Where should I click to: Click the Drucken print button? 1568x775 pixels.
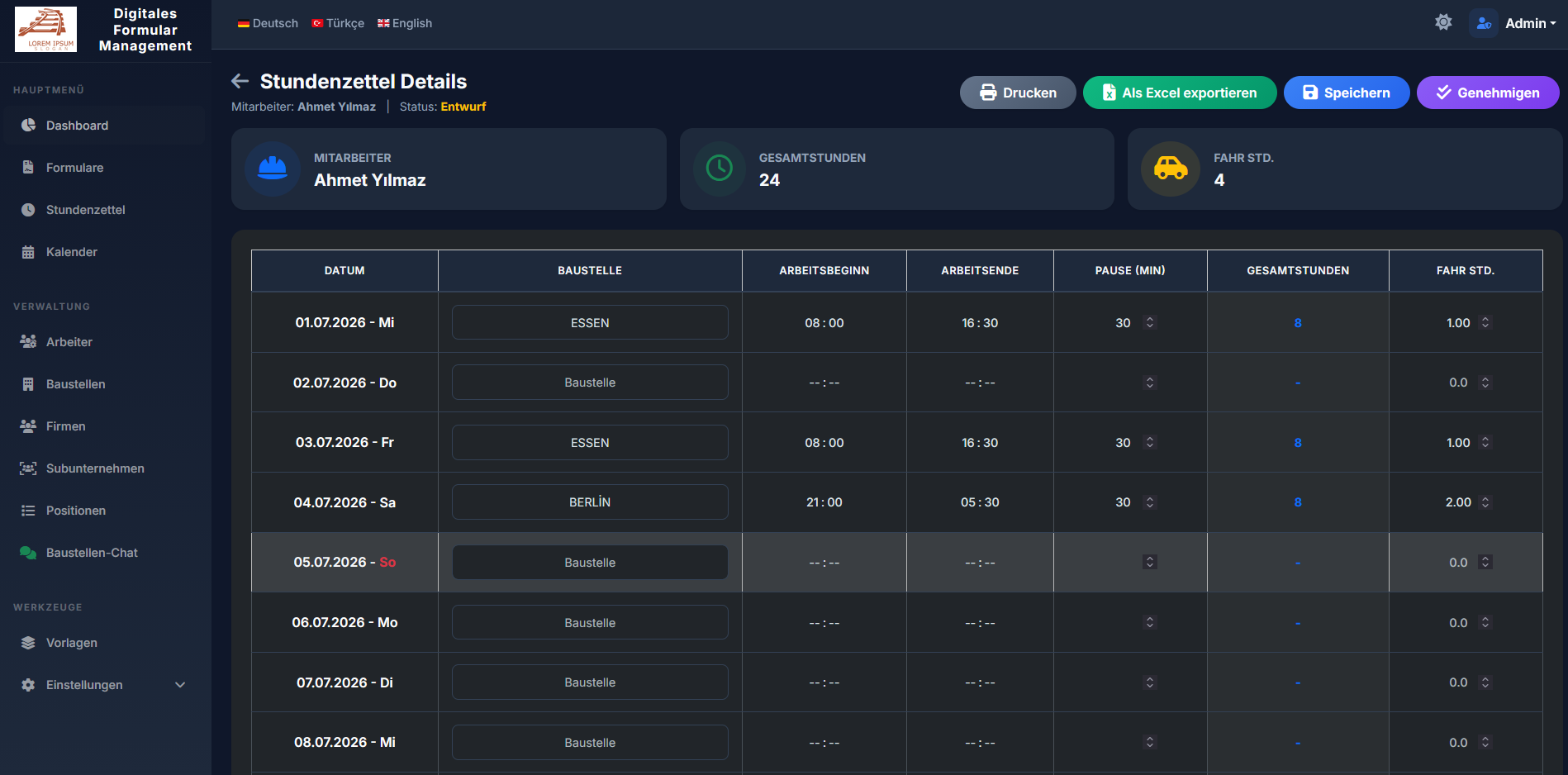click(x=1018, y=93)
